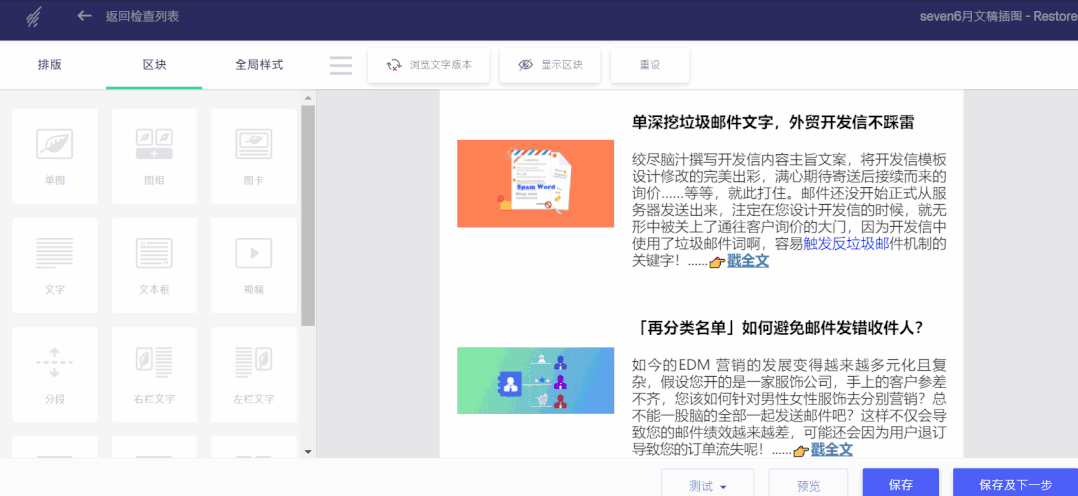Select the 文本框 block
This screenshot has width=1078, height=496.
pos(154,266)
